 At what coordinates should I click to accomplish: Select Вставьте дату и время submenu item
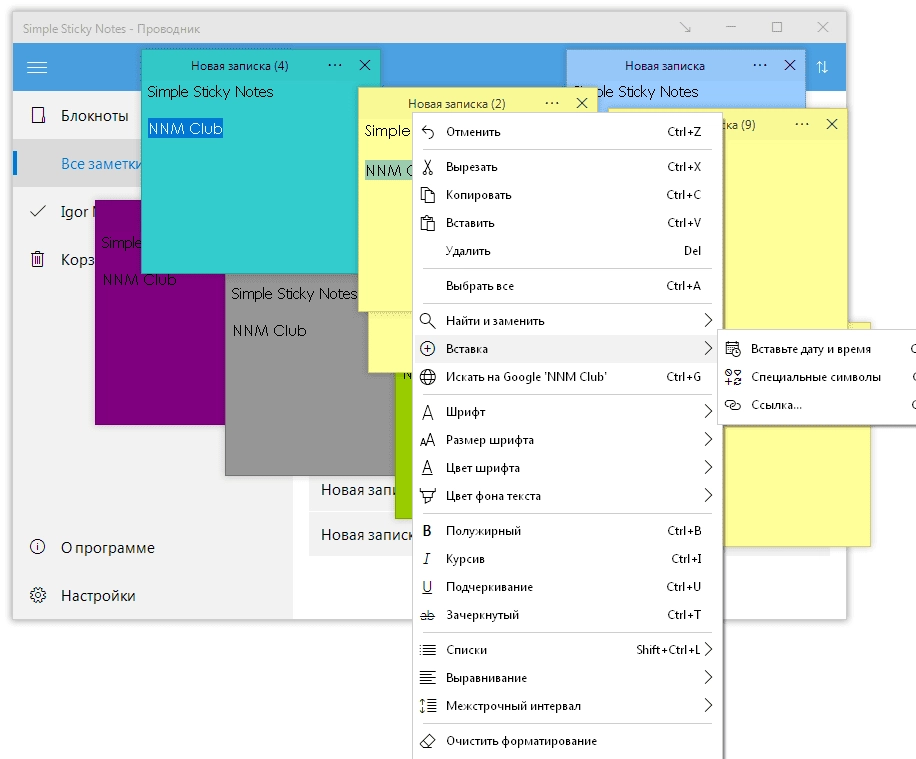point(817,349)
